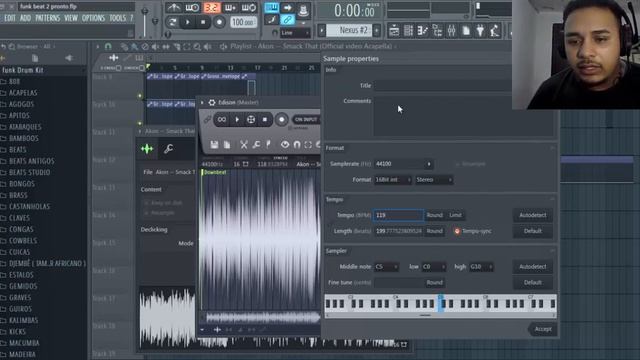Click Edison scissors edit tool icon

[x=244, y=144]
